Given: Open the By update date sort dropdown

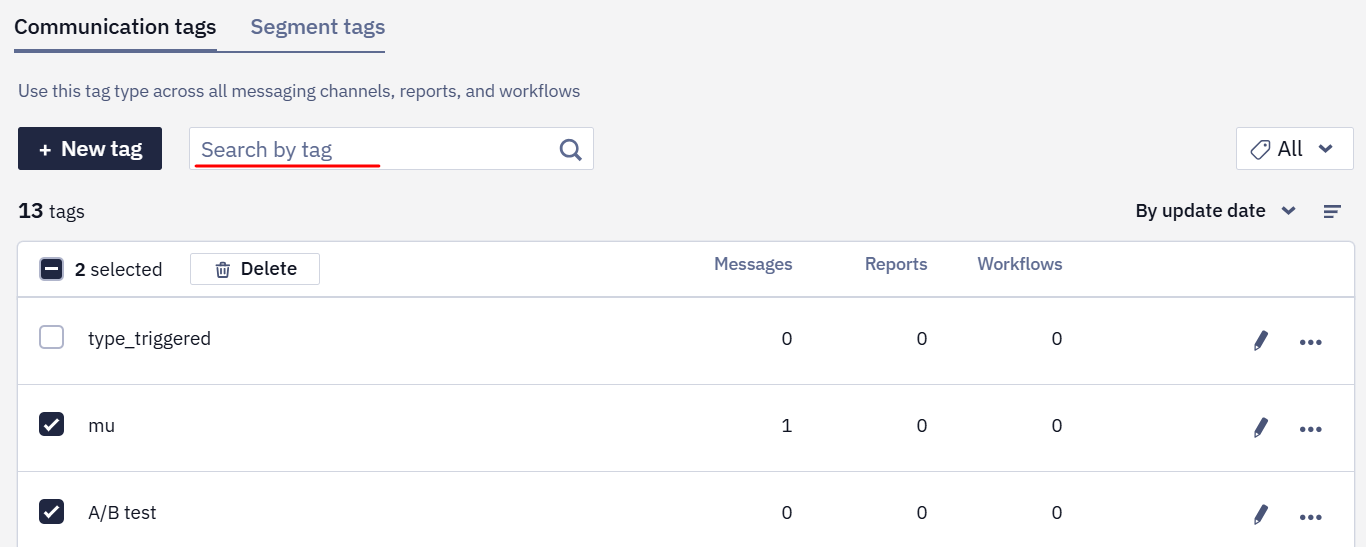Looking at the screenshot, I should [x=1215, y=211].
